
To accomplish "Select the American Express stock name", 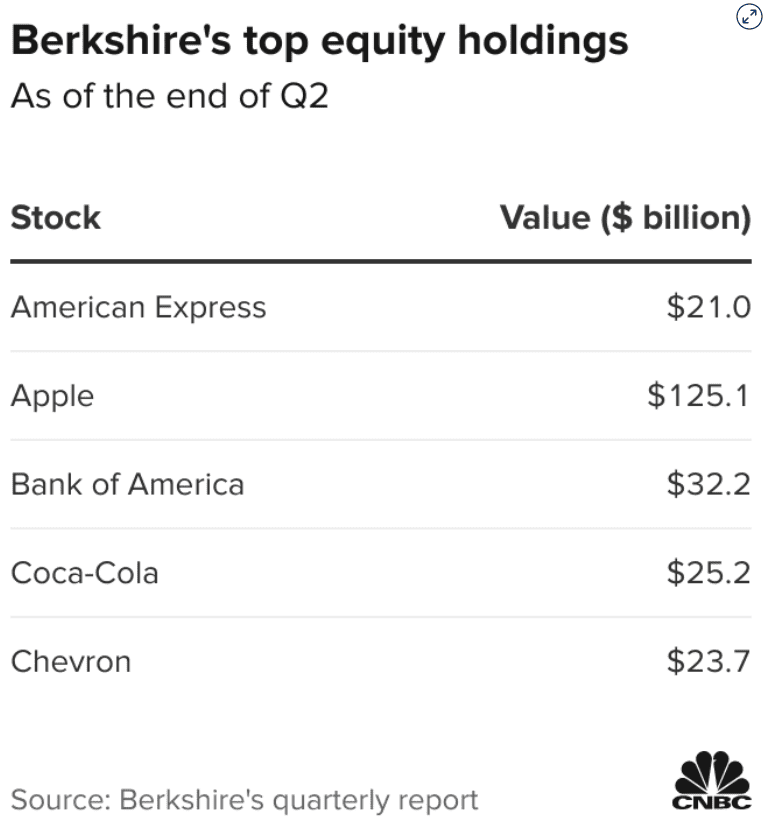I will pos(139,307).
